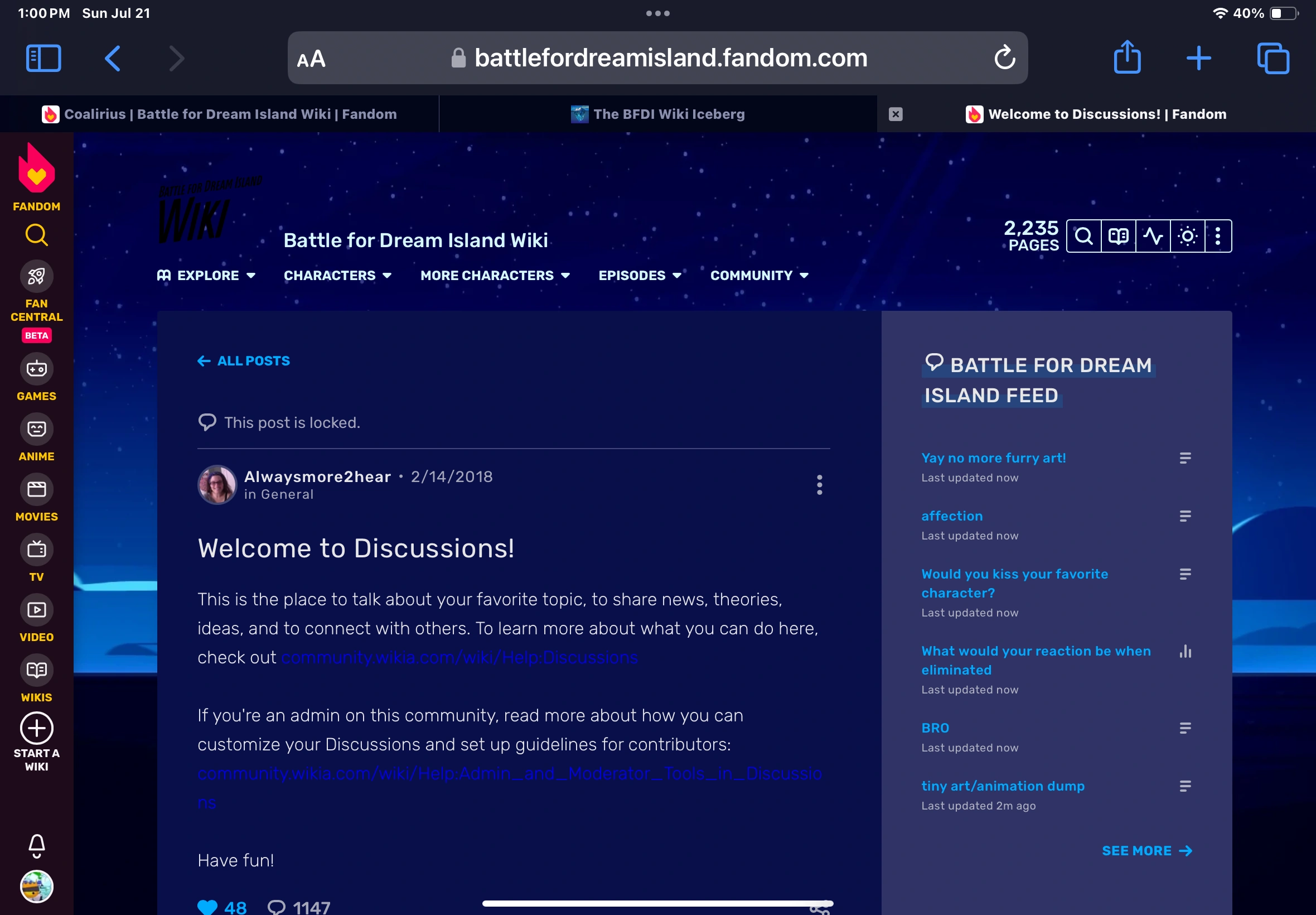1316x915 pixels.
Task: Click the Safari share icon
Action: pyautogui.click(x=1126, y=58)
